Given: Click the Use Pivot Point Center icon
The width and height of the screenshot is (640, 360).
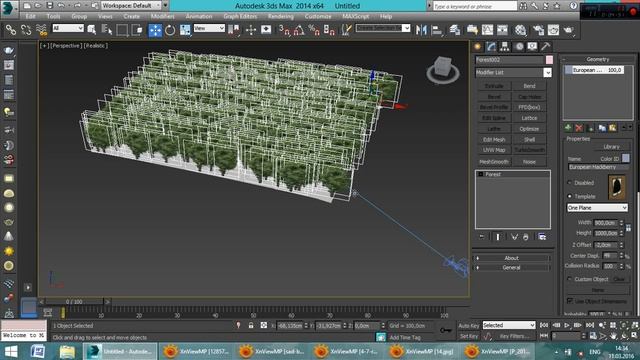Looking at the screenshot, I should pyautogui.click(x=234, y=30).
